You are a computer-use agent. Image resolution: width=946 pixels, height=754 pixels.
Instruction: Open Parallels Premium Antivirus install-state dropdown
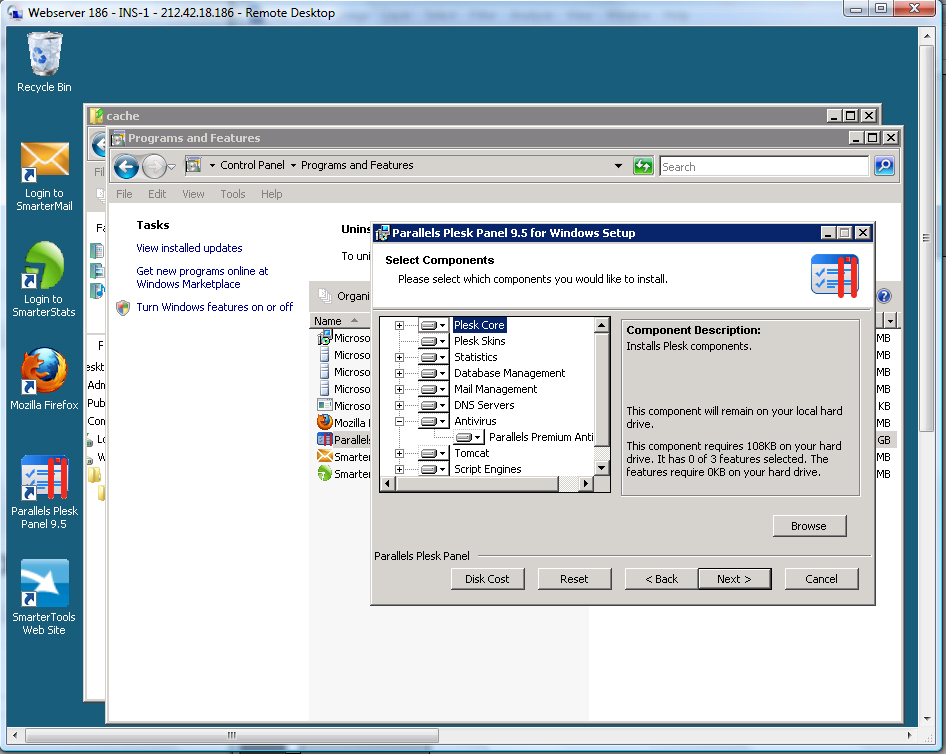tap(468, 437)
